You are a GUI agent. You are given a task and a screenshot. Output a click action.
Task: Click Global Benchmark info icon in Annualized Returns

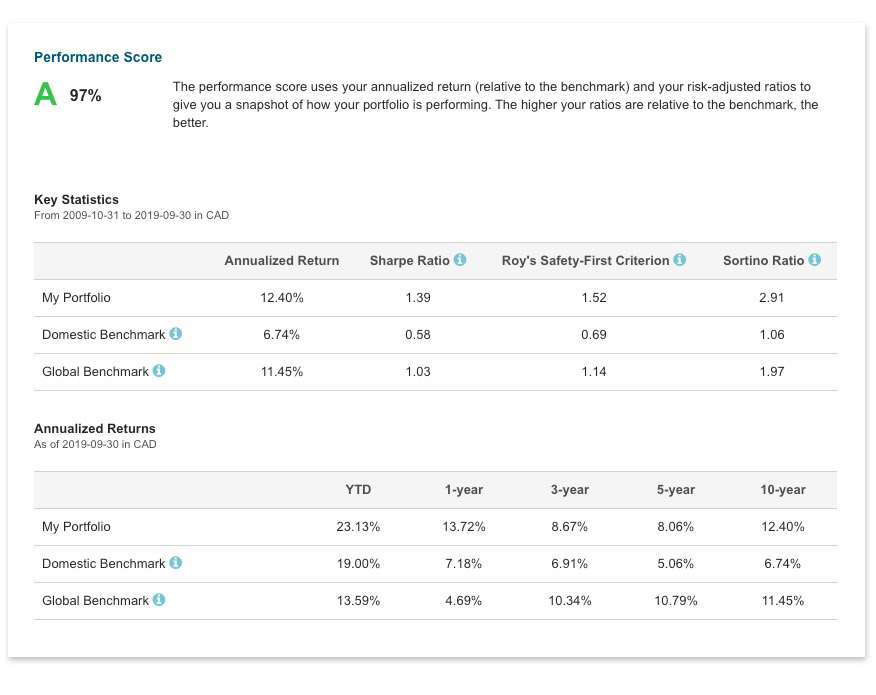[x=159, y=599]
